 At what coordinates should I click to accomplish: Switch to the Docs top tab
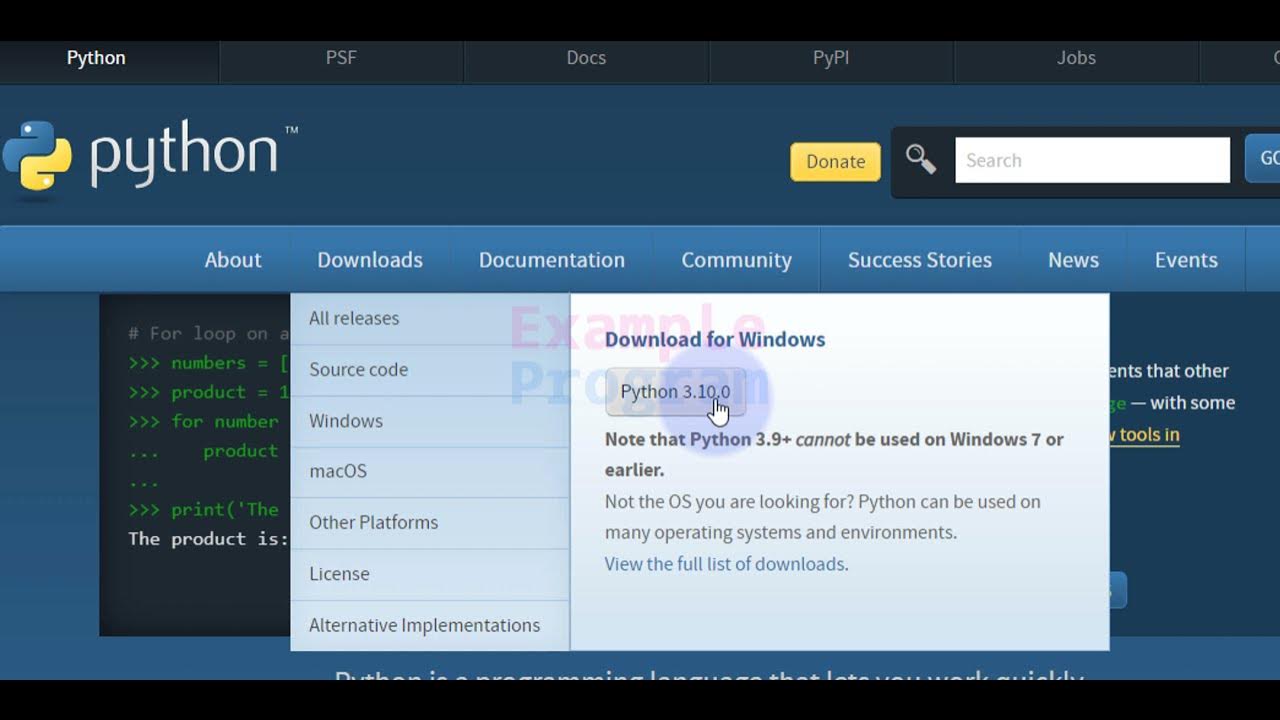click(x=586, y=58)
